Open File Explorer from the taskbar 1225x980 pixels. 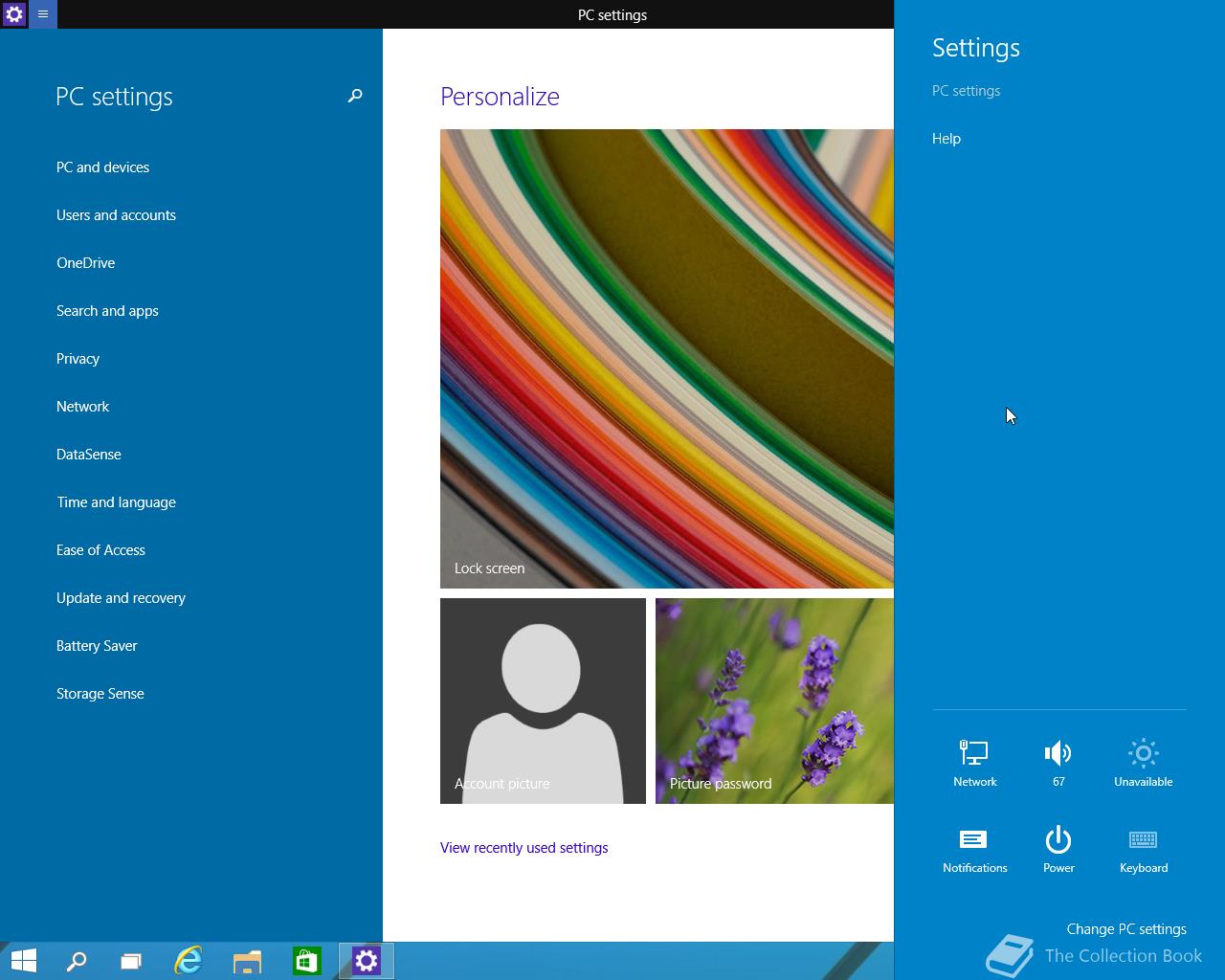point(247,960)
